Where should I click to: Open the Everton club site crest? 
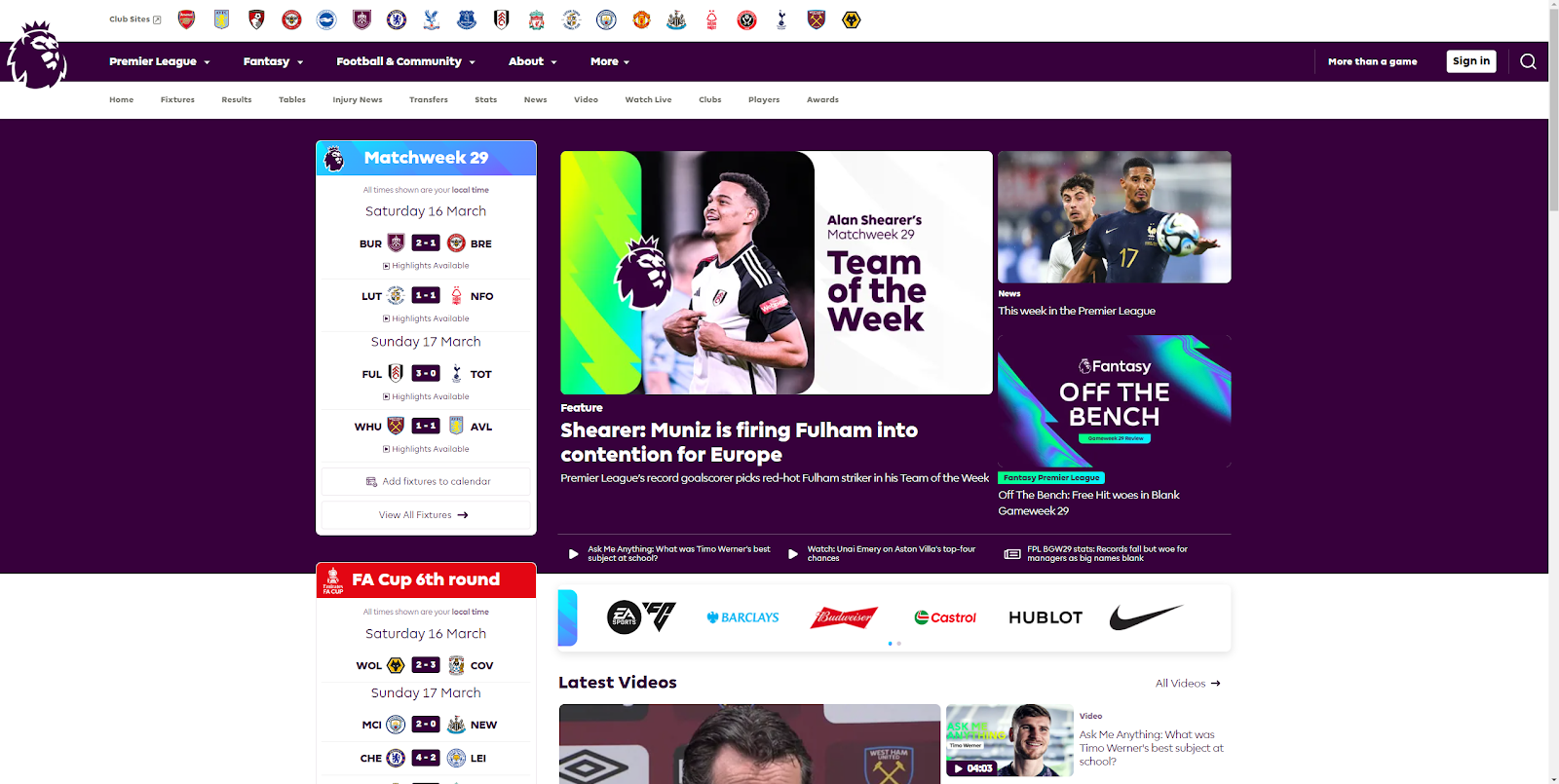point(467,19)
